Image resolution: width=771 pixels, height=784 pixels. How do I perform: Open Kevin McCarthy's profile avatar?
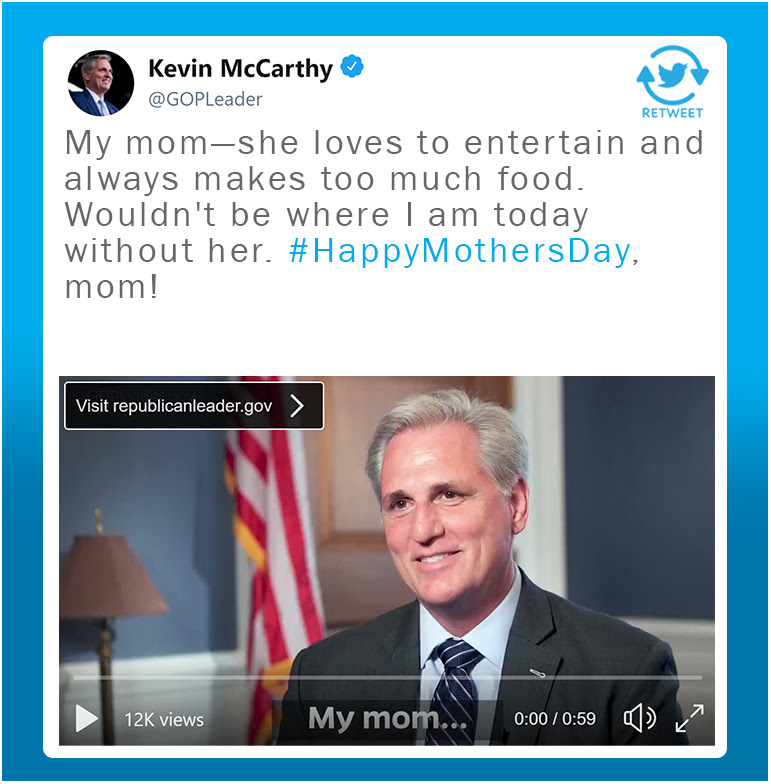pyautogui.click(x=100, y=83)
